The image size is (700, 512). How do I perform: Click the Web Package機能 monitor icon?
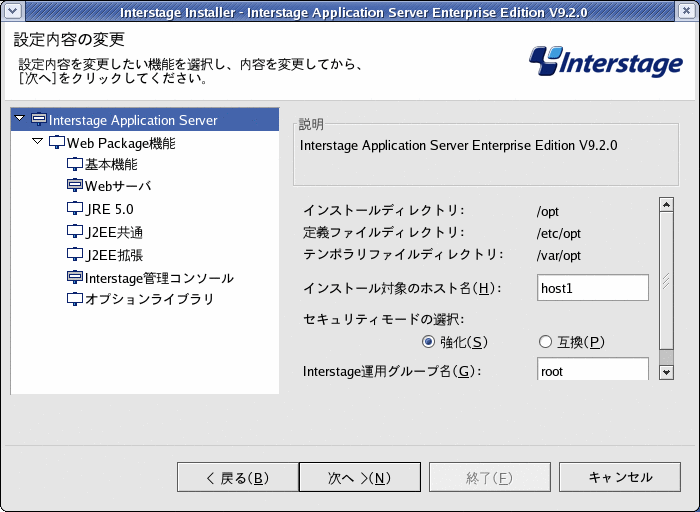pos(57,142)
